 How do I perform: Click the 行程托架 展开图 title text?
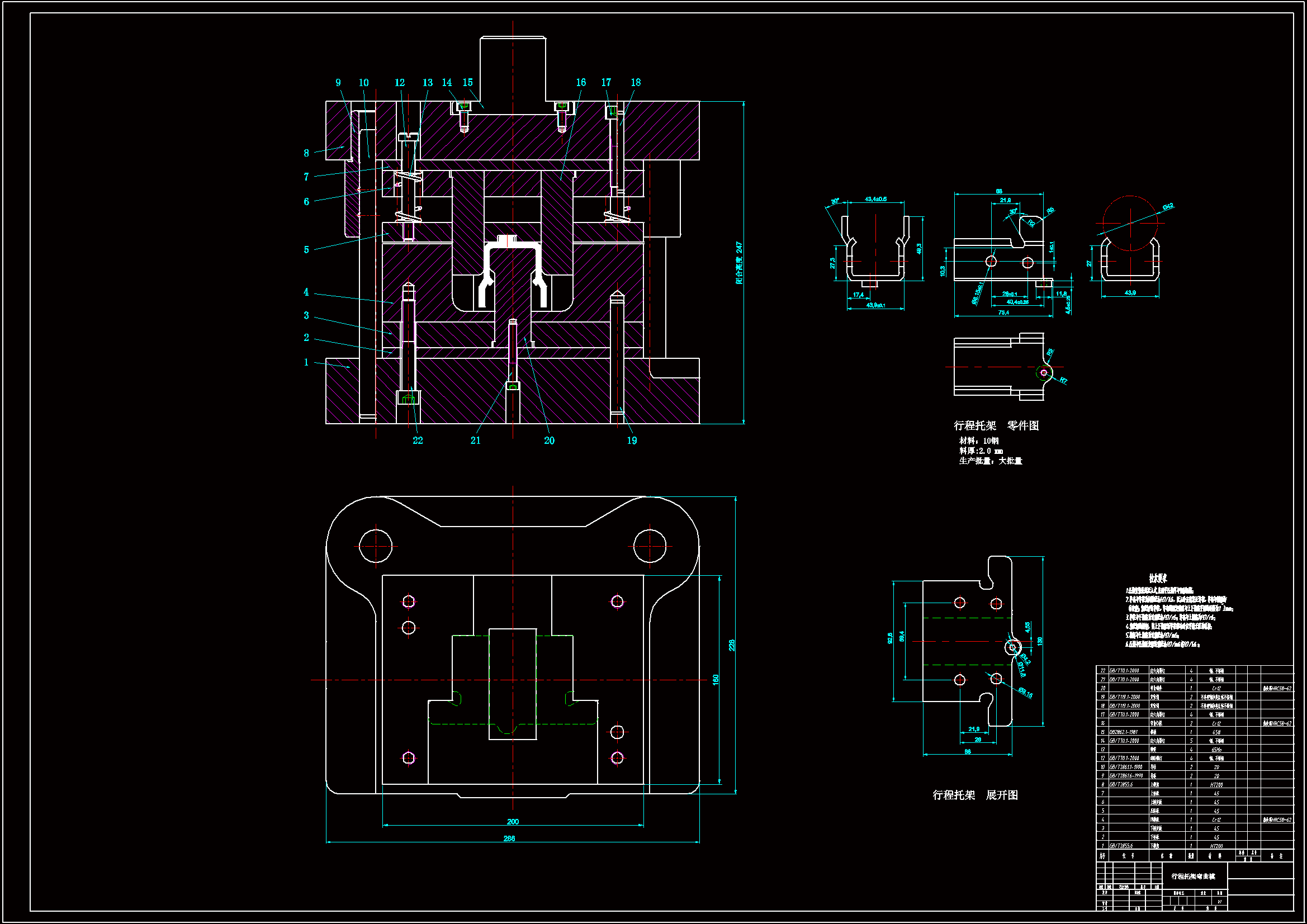point(975,795)
